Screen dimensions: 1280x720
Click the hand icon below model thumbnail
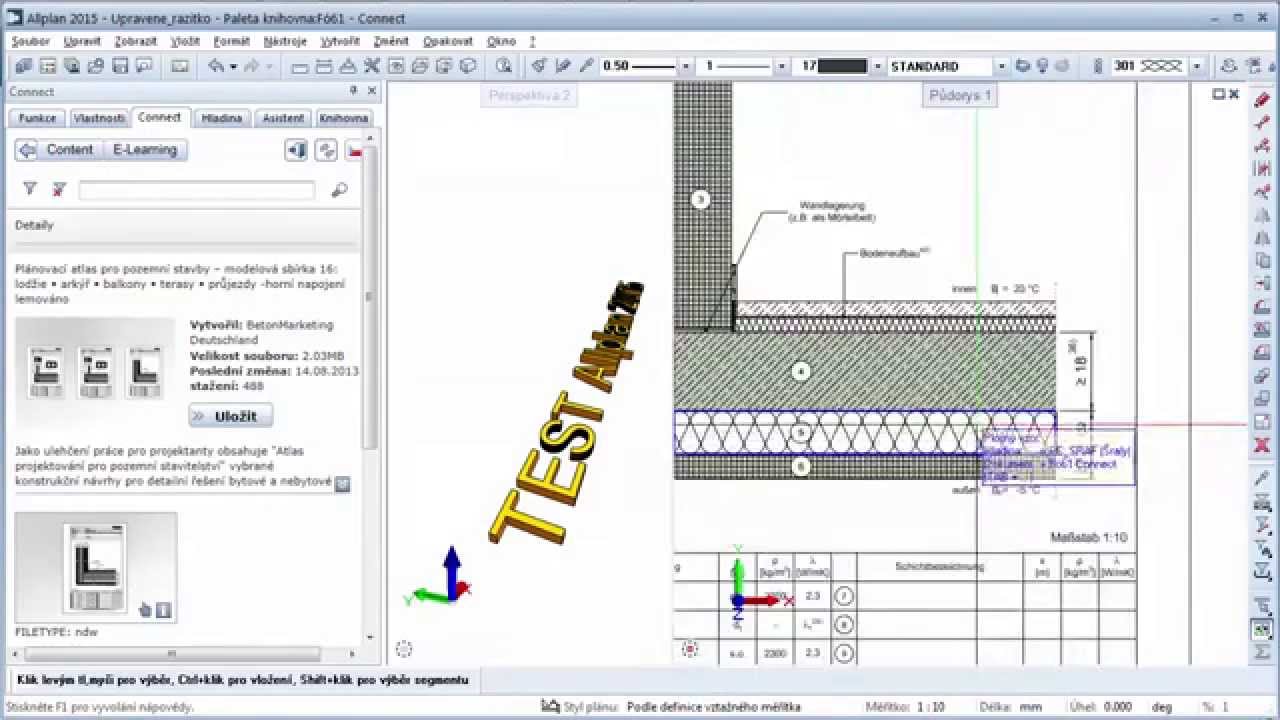coord(145,610)
